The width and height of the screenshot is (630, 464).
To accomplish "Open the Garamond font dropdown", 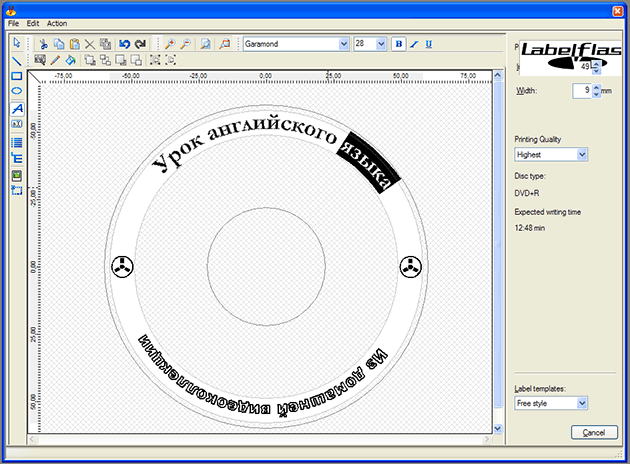I will [x=344, y=44].
